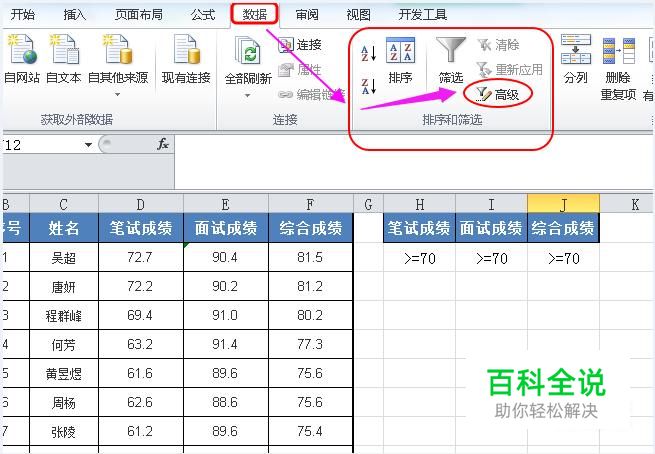Image resolution: width=655 pixels, height=454 pixels.
Task: Open the 排序 sort dialog
Action: point(400,61)
